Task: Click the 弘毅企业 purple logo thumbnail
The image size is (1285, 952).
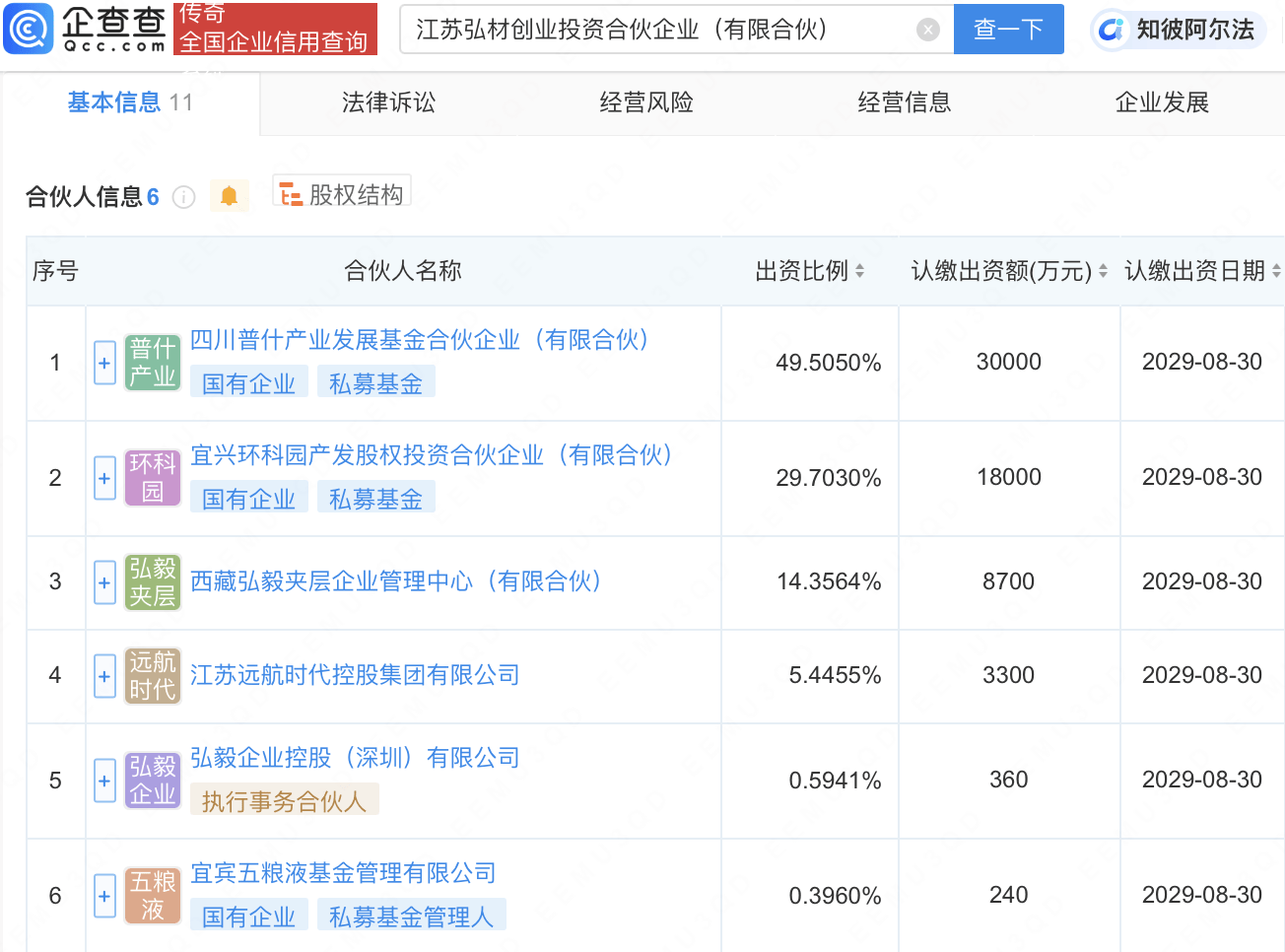Action: 153,781
